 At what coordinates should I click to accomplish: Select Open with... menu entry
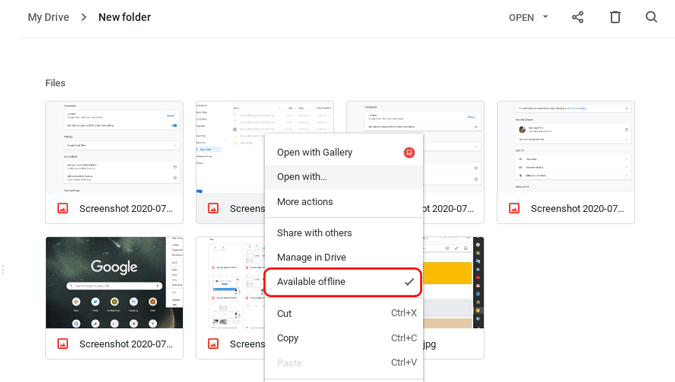click(x=344, y=177)
